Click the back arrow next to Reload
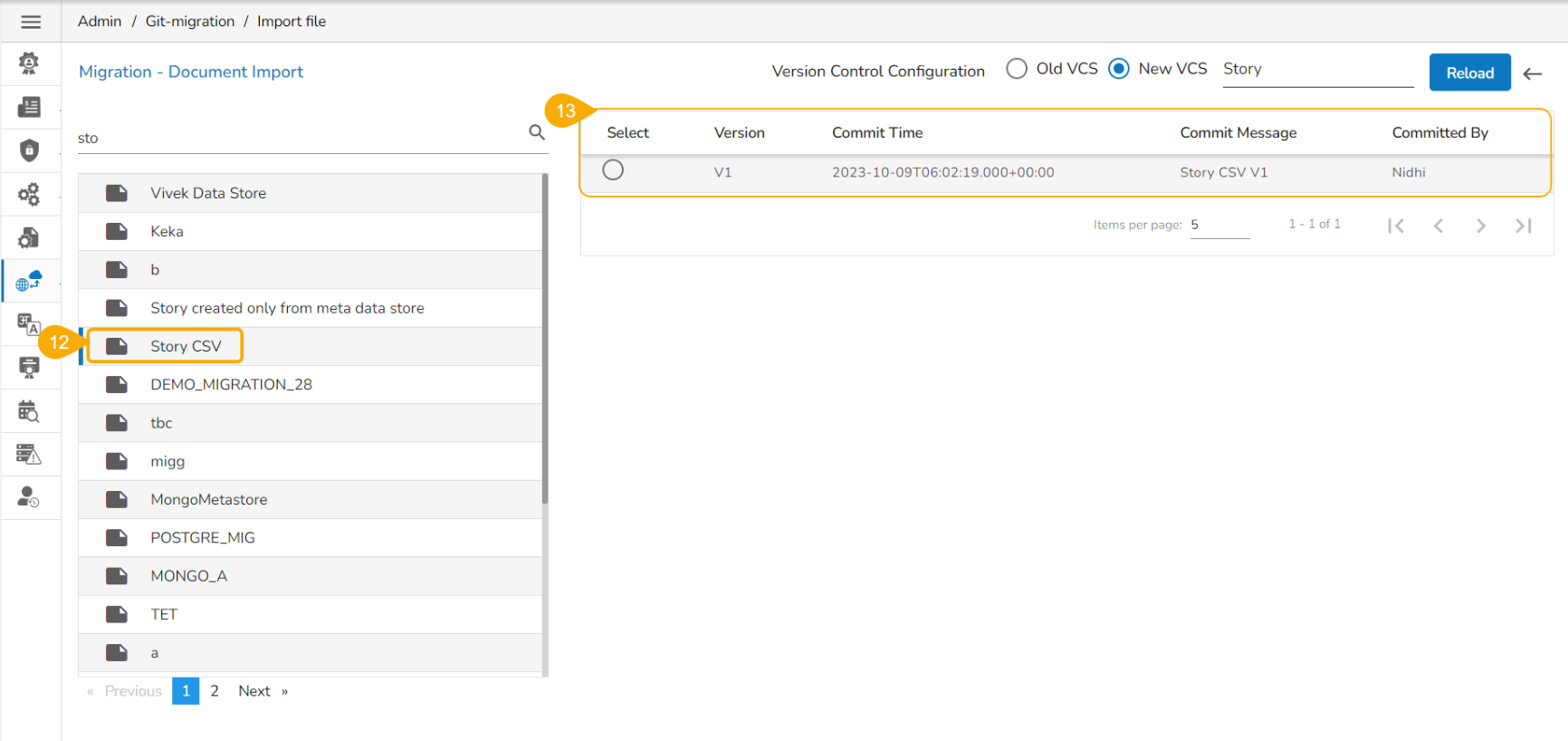The image size is (1568, 741). (1532, 73)
